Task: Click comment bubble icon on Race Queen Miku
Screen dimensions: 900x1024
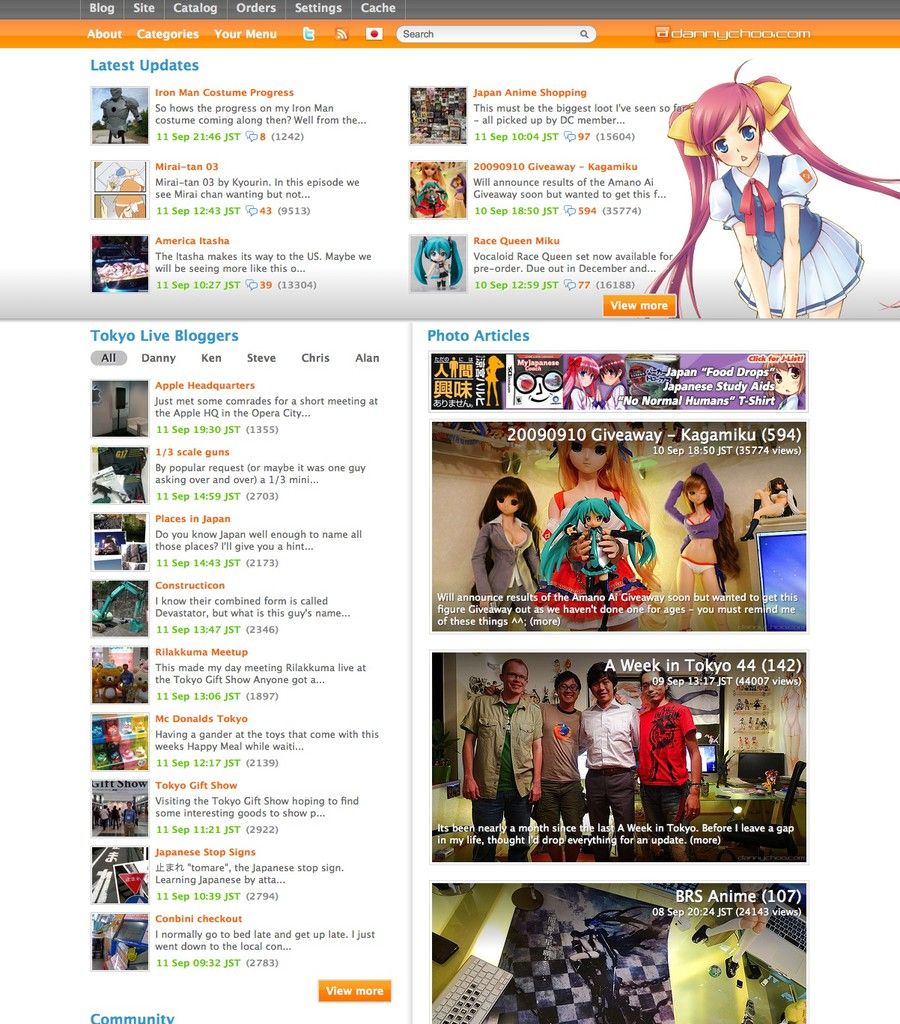Action: point(570,285)
